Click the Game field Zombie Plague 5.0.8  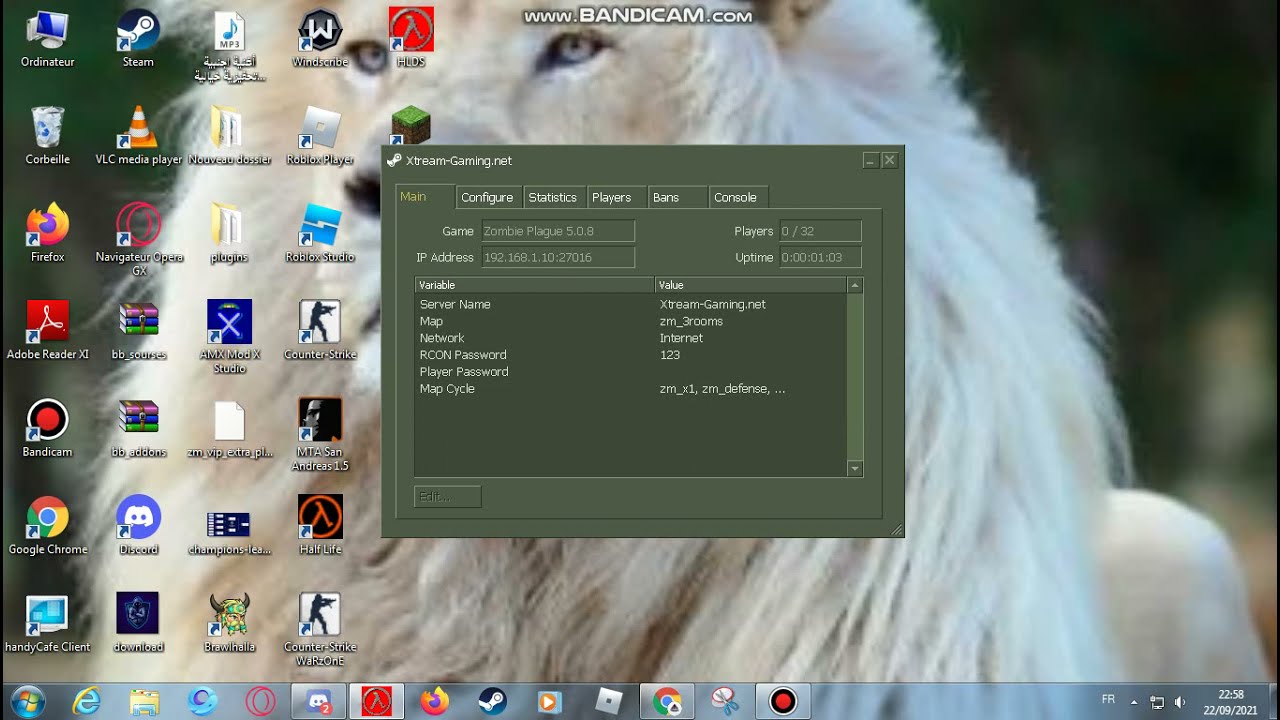click(x=558, y=231)
